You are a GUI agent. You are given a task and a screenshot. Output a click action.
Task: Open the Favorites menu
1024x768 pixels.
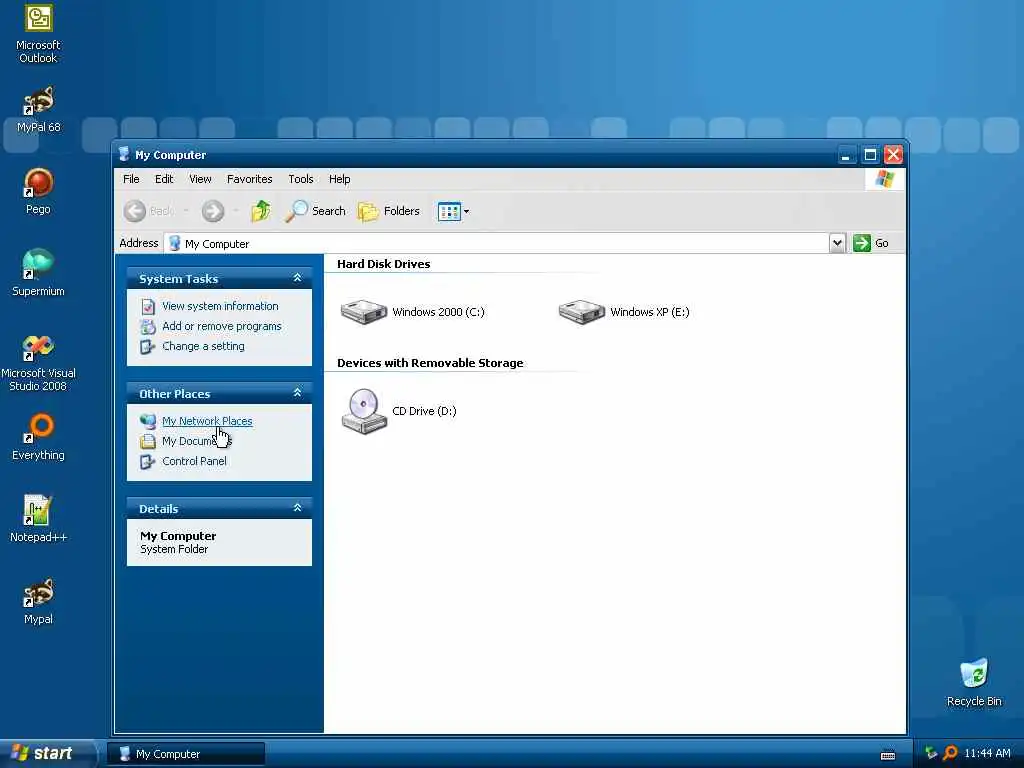tap(249, 179)
